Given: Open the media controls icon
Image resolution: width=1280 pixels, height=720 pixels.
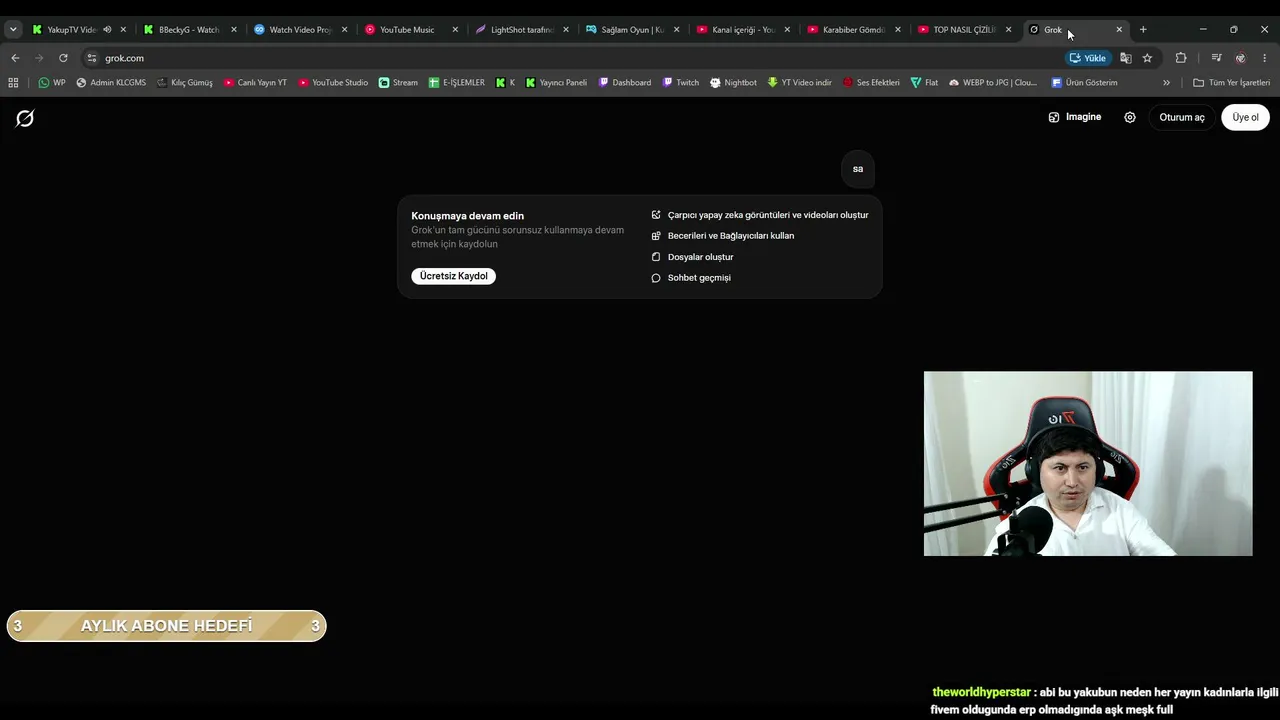Looking at the screenshot, I should tap(1216, 58).
